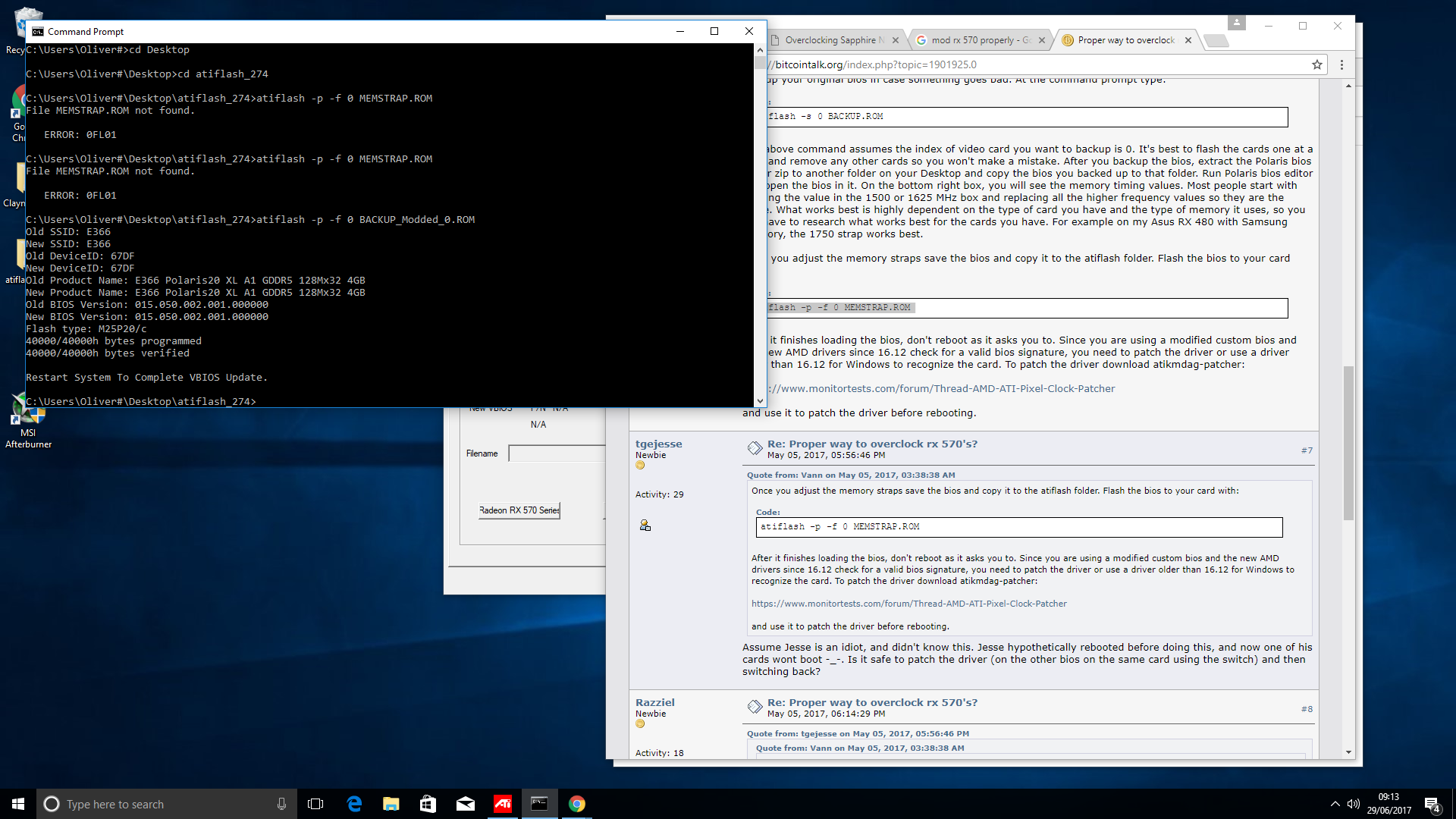Click 'Quote from: Vann' link in post #7
The height and width of the screenshot is (819, 1456).
[x=851, y=475]
